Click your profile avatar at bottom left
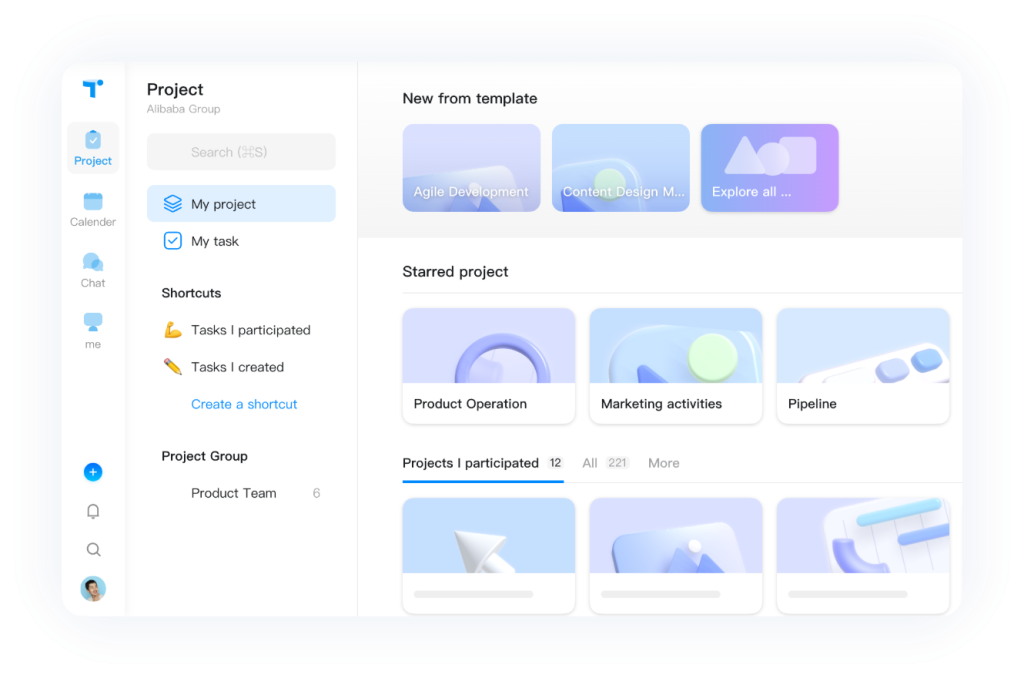 (x=92, y=589)
